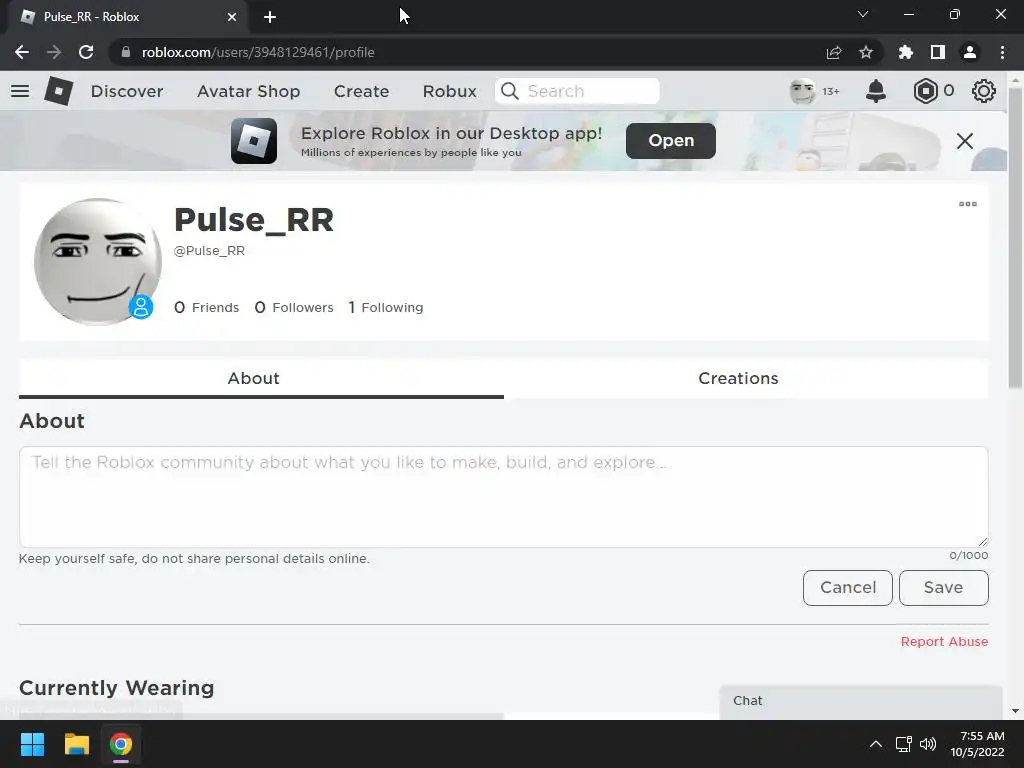Select the Pulse_RR - Roblox browser tab
Viewport: 1024px width, 768px height.
click(x=127, y=17)
